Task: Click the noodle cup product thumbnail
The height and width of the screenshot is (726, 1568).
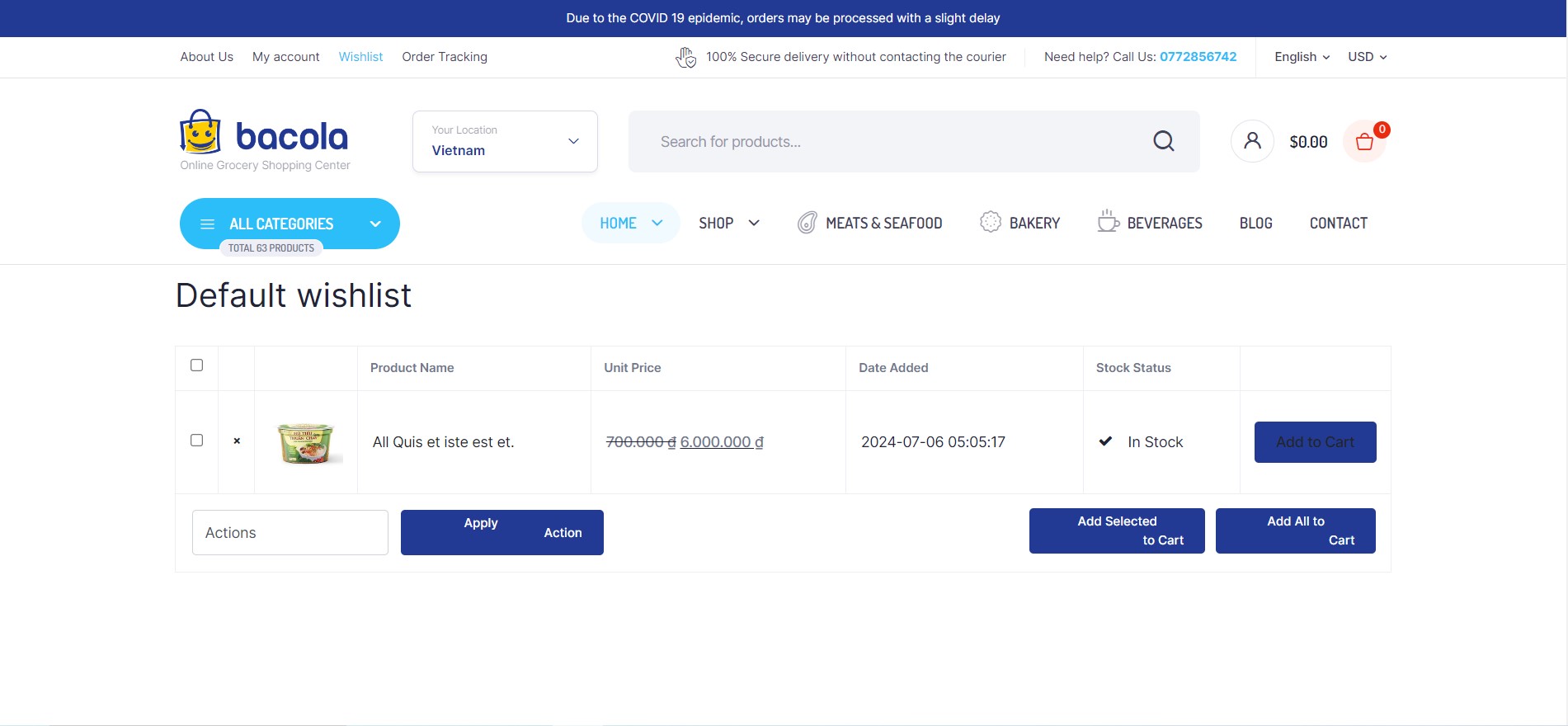Action: tap(305, 443)
